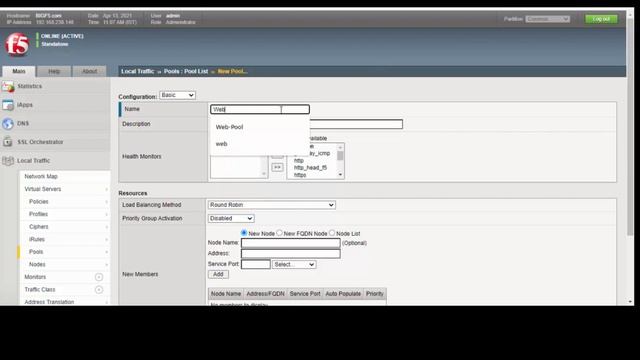Open the Load Balancing Method dropdown

271,205
